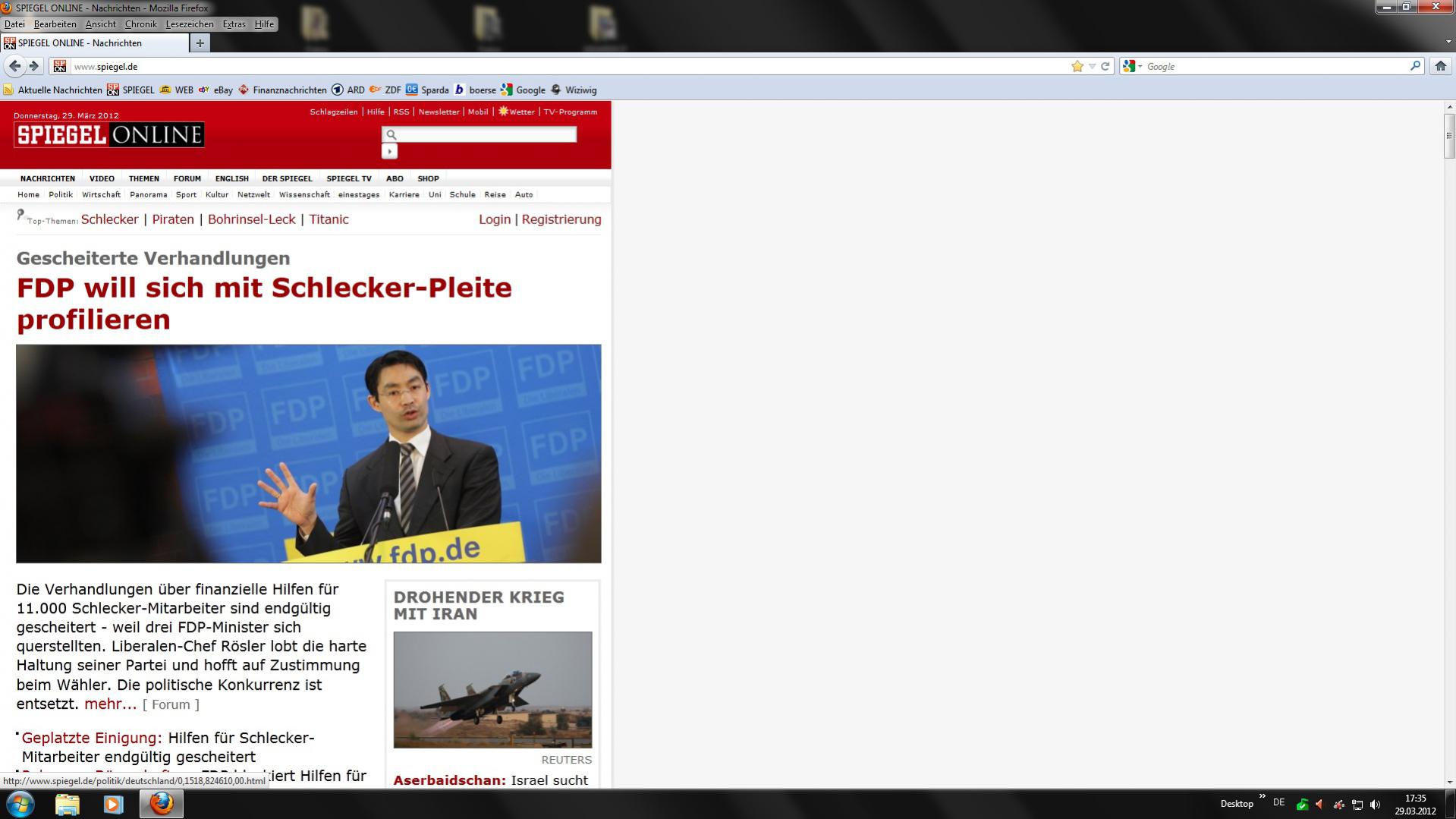Select the SPIEGEL ONLINE - Nachrichten tab
This screenshot has width=1456, height=819.
pos(95,43)
